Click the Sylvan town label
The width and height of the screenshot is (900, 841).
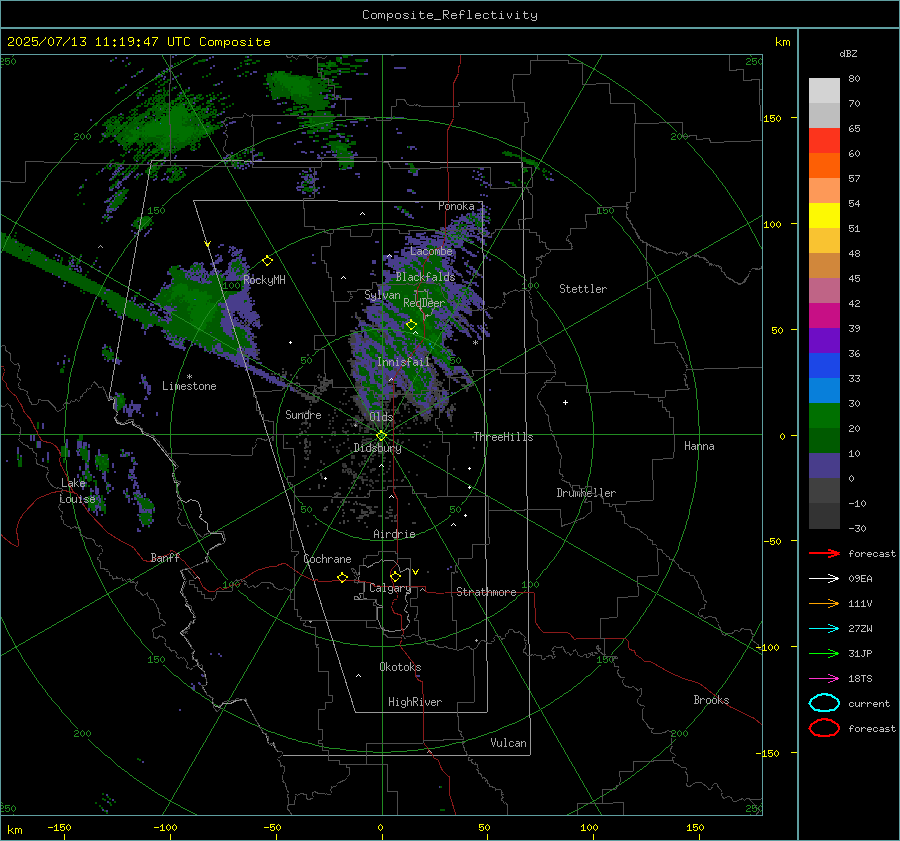382,295
